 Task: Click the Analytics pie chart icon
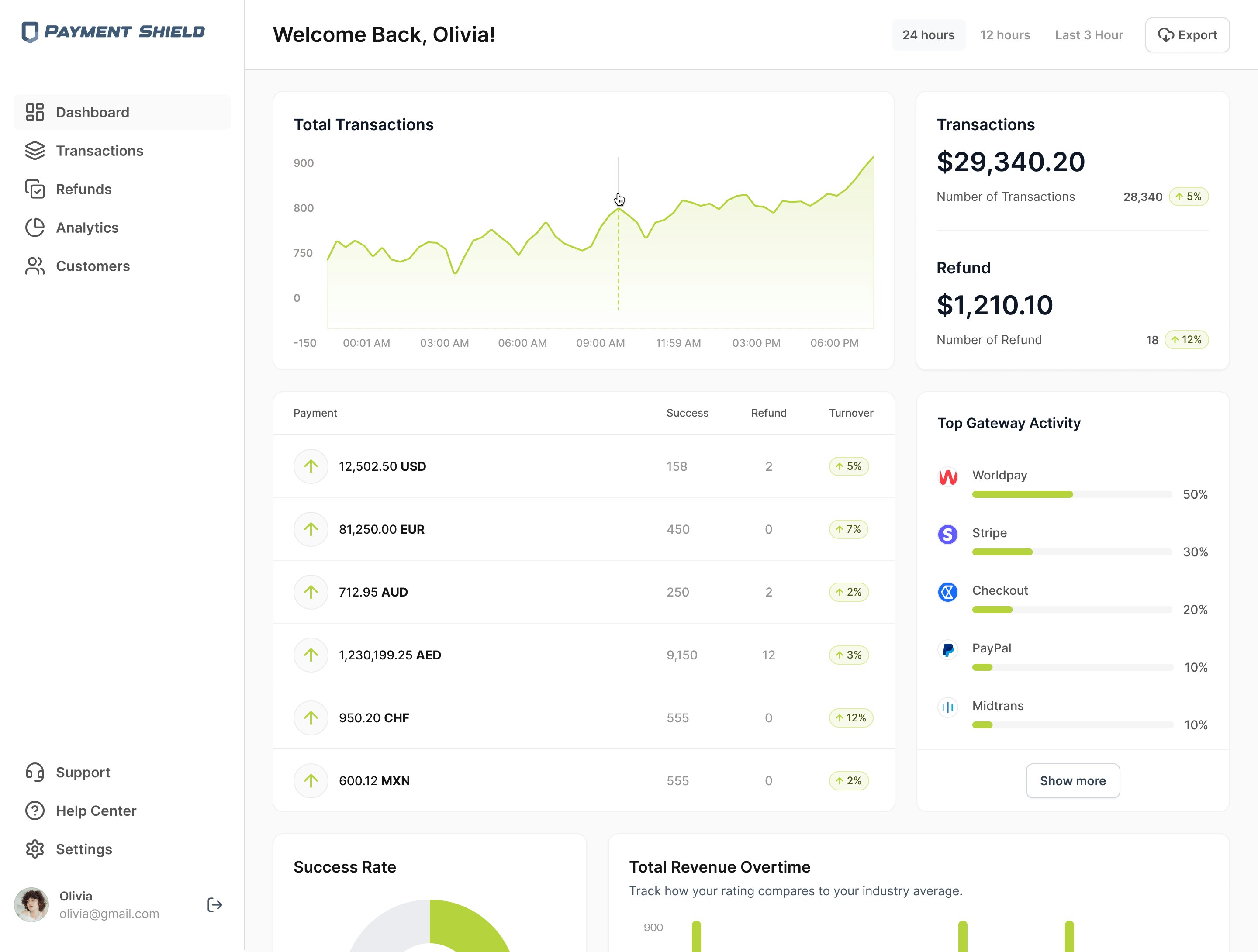[x=35, y=228]
